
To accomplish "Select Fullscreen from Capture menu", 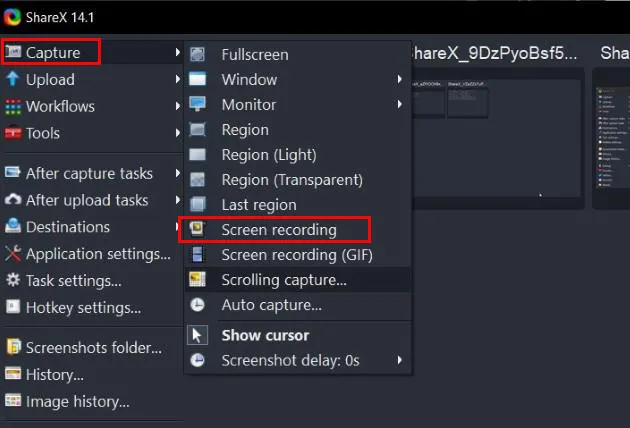I will point(298,54).
